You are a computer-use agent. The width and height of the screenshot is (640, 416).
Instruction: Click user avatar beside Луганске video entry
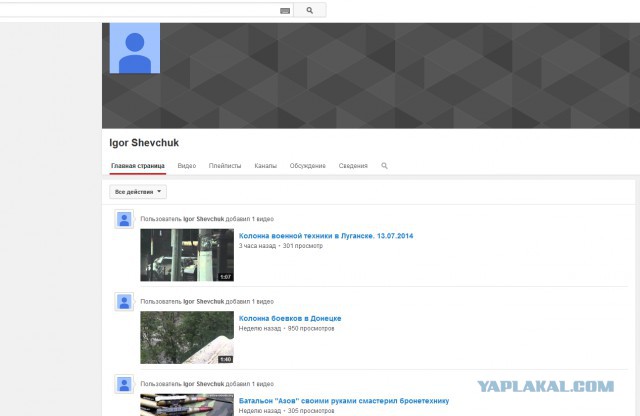(124, 219)
